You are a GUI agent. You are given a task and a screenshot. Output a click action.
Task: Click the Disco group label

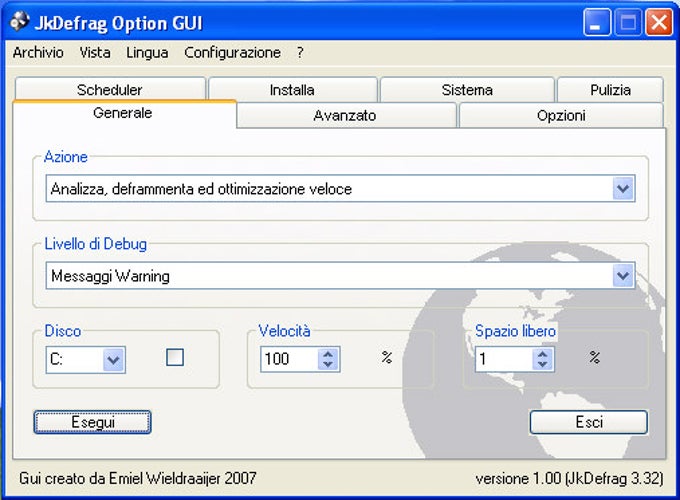point(63,331)
